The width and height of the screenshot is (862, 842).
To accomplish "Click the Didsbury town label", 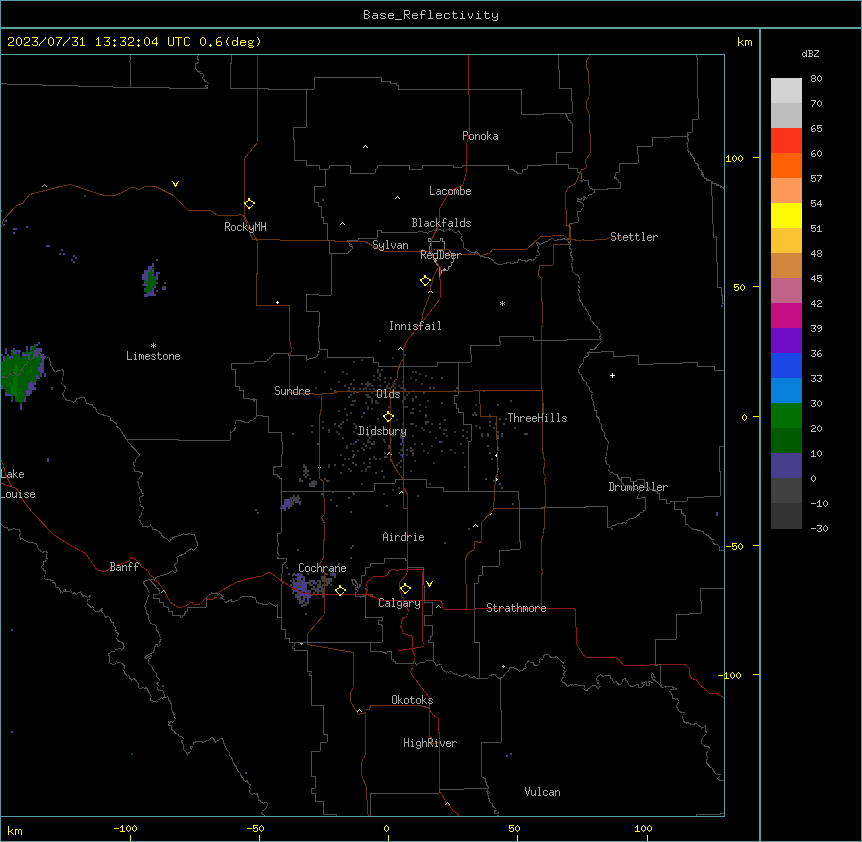I will [x=383, y=431].
